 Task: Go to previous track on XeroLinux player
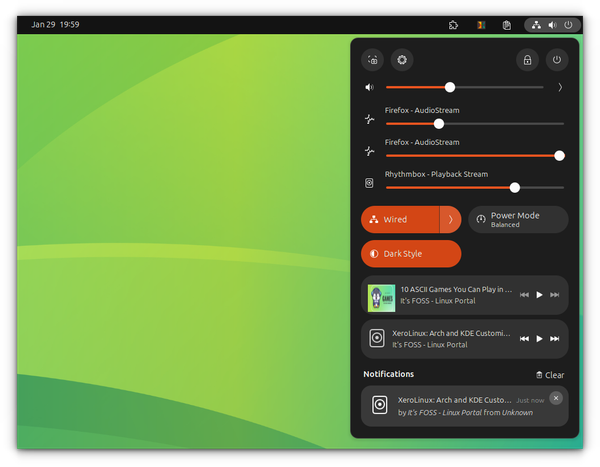[524, 338]
